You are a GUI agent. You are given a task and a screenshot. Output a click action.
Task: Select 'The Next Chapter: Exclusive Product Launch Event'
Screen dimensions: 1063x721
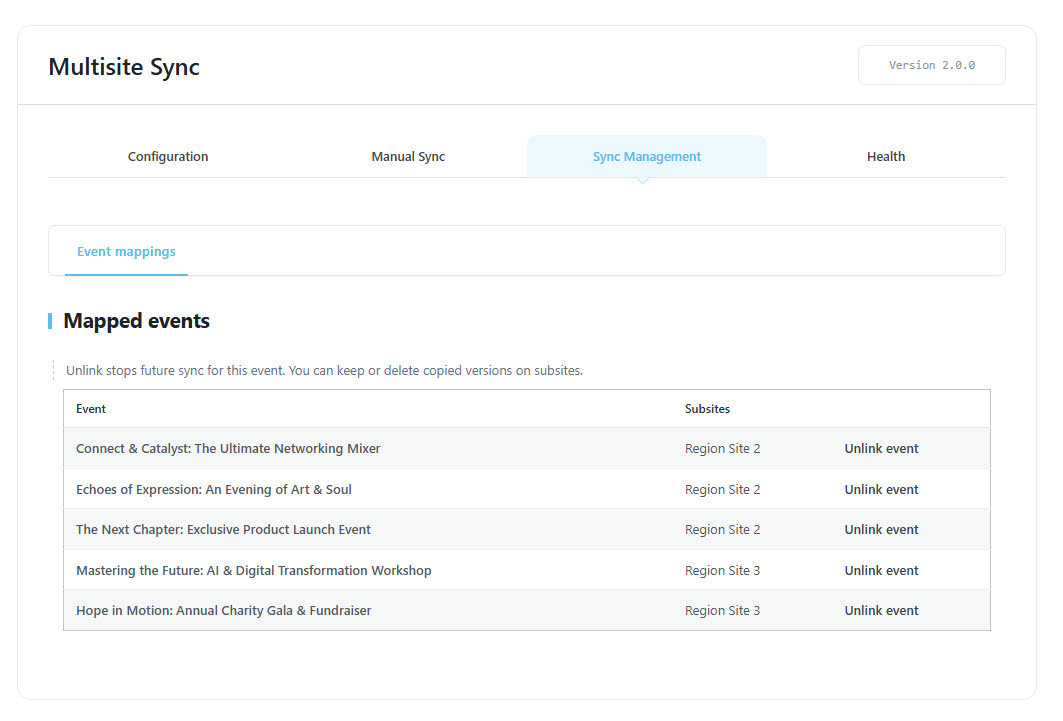pyautogui.click(x=223, y=529)
